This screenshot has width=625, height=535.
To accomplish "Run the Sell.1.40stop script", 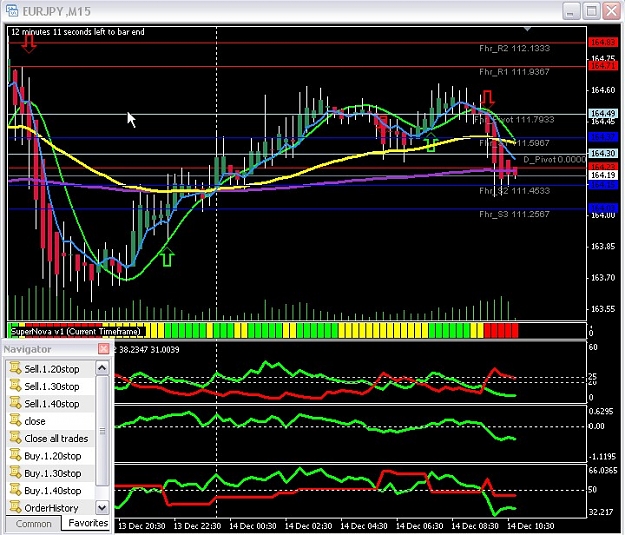I will tap(51, 404).
